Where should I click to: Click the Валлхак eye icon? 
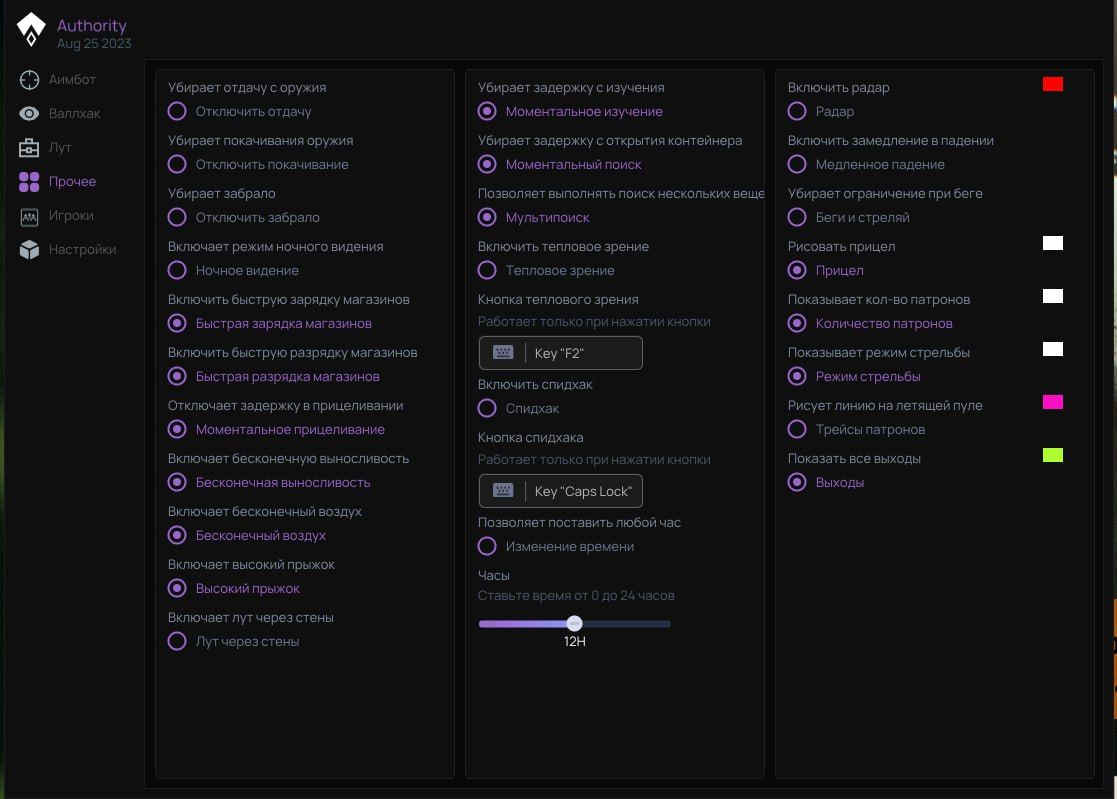(30, 114)
